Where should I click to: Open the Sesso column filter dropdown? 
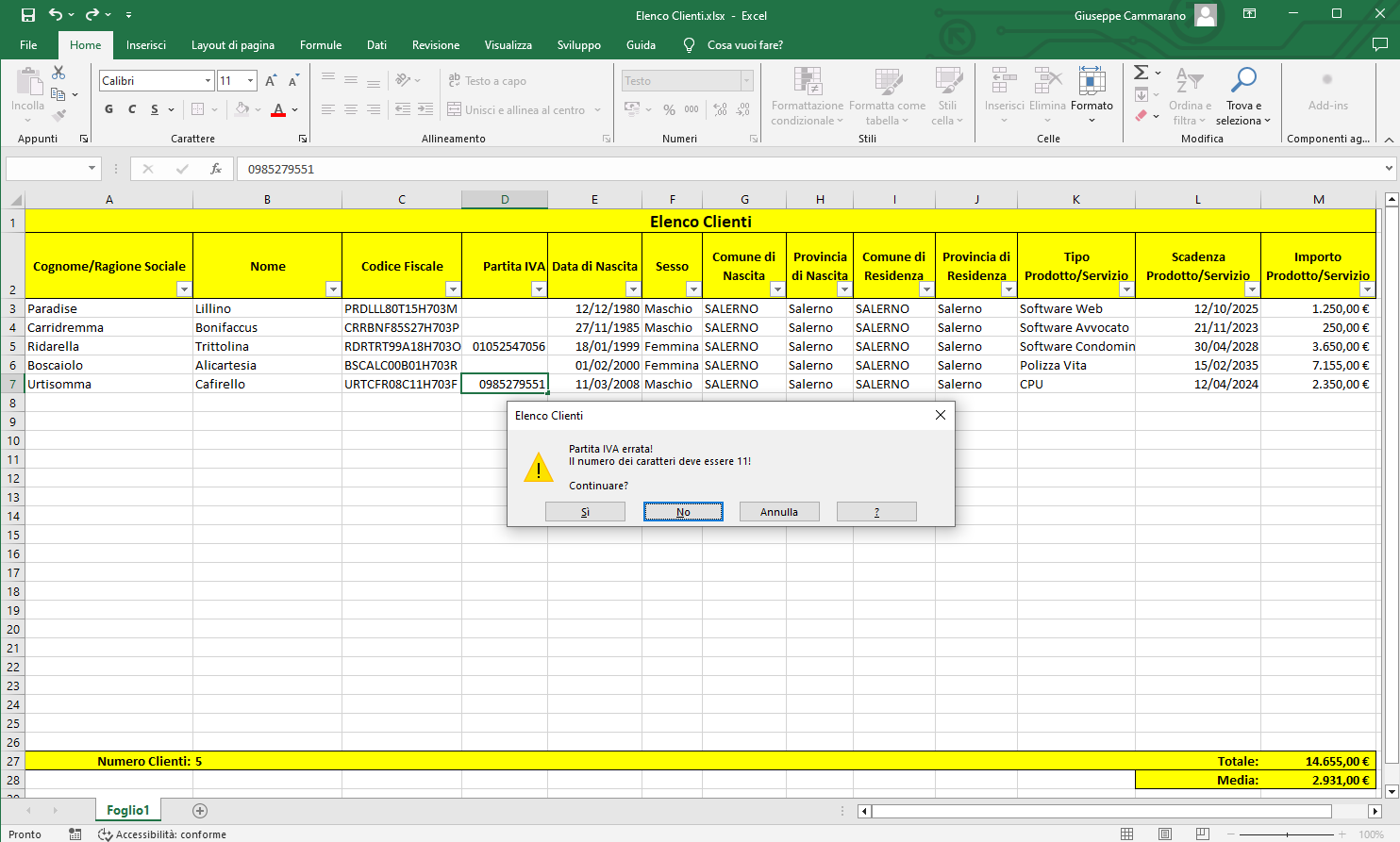pos(693,289)
